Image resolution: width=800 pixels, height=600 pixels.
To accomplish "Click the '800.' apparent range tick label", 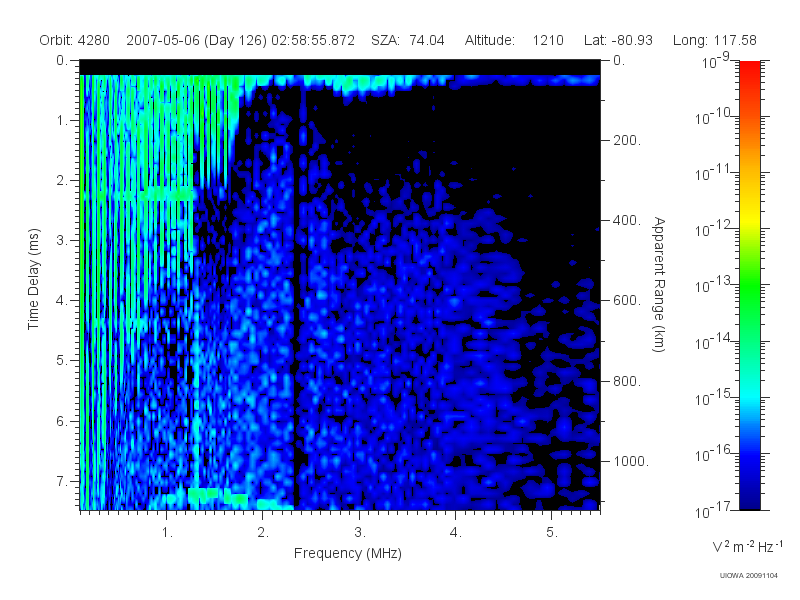I will tap(627, 381).
